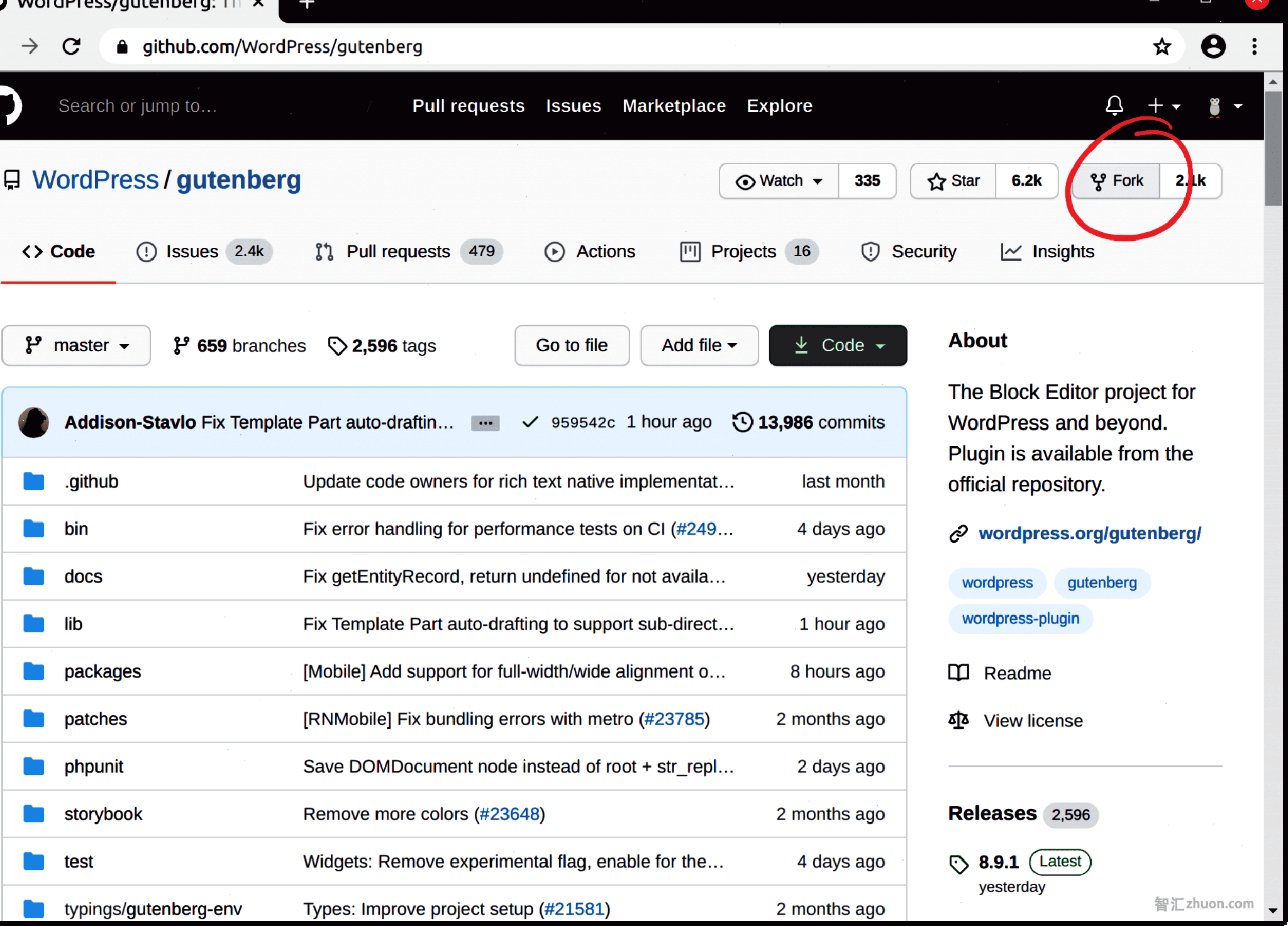This screenshot has height=926, width=1288.
Task: Go to Marketplace
Action: 674,106
